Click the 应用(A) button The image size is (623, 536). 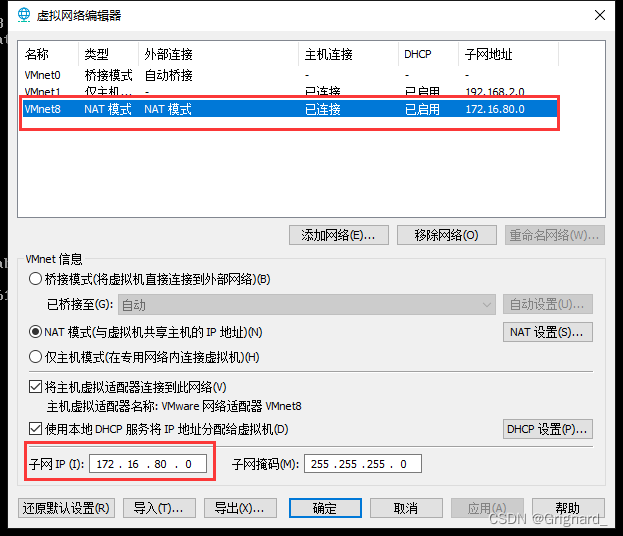click(487, 508)
